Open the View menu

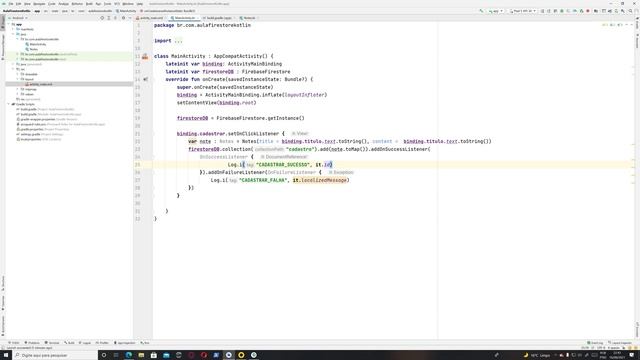27,4
